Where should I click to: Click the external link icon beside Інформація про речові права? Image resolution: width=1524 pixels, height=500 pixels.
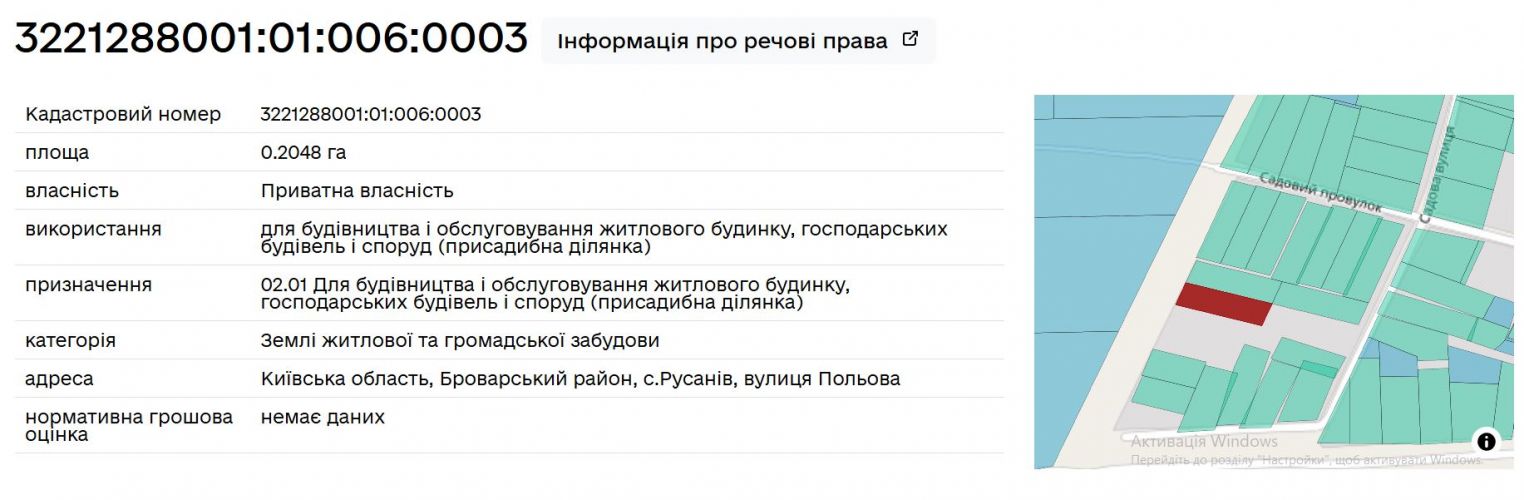click(910, 40)
